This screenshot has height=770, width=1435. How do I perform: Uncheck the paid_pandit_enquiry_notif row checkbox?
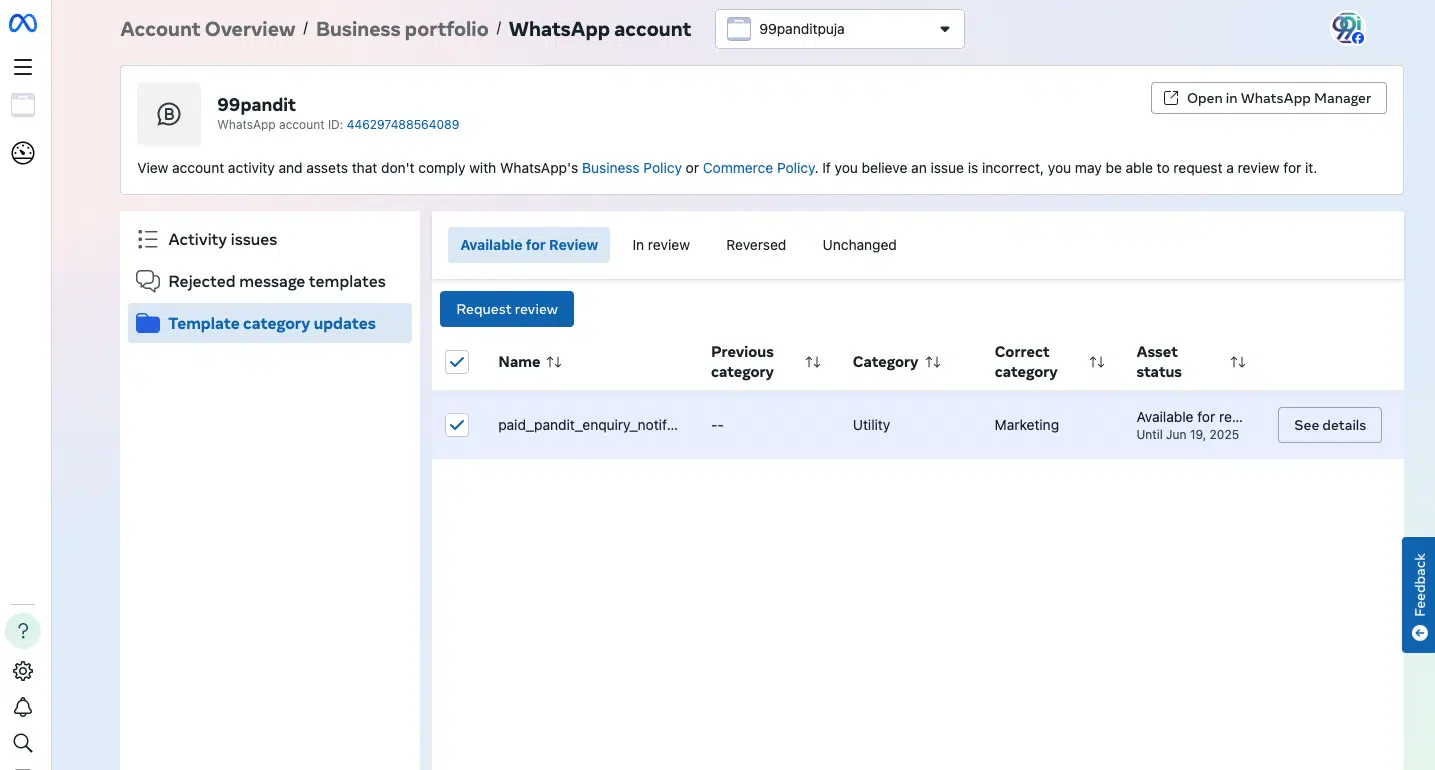pyautogui.click(x=457, y=425)
